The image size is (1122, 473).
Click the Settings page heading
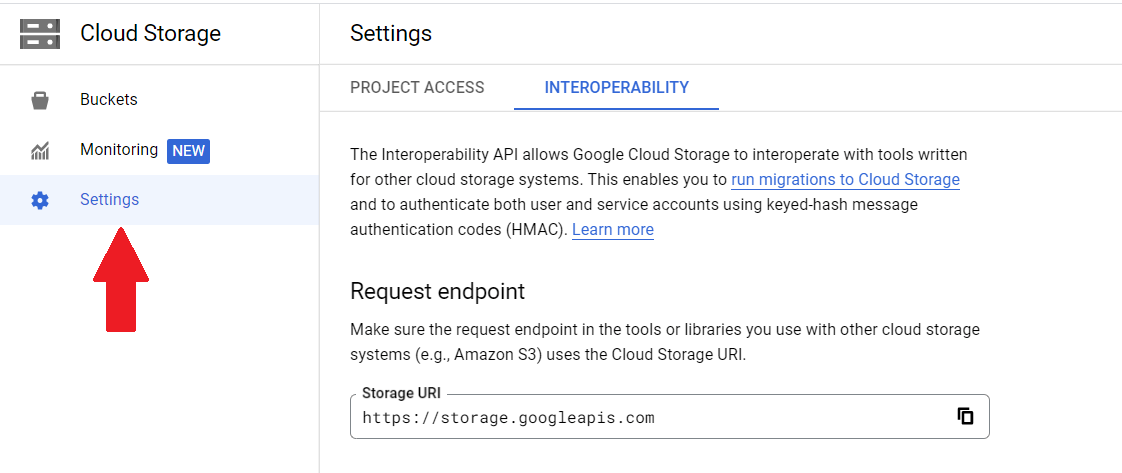pyautogui.click(x=391, y=34)
